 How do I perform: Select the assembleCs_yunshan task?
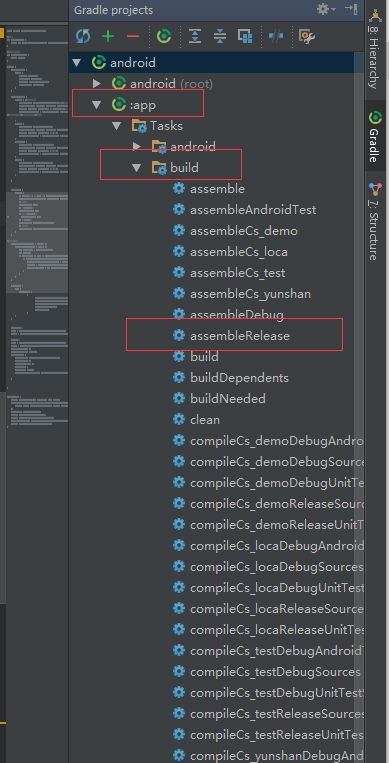[x=250, y=294]
